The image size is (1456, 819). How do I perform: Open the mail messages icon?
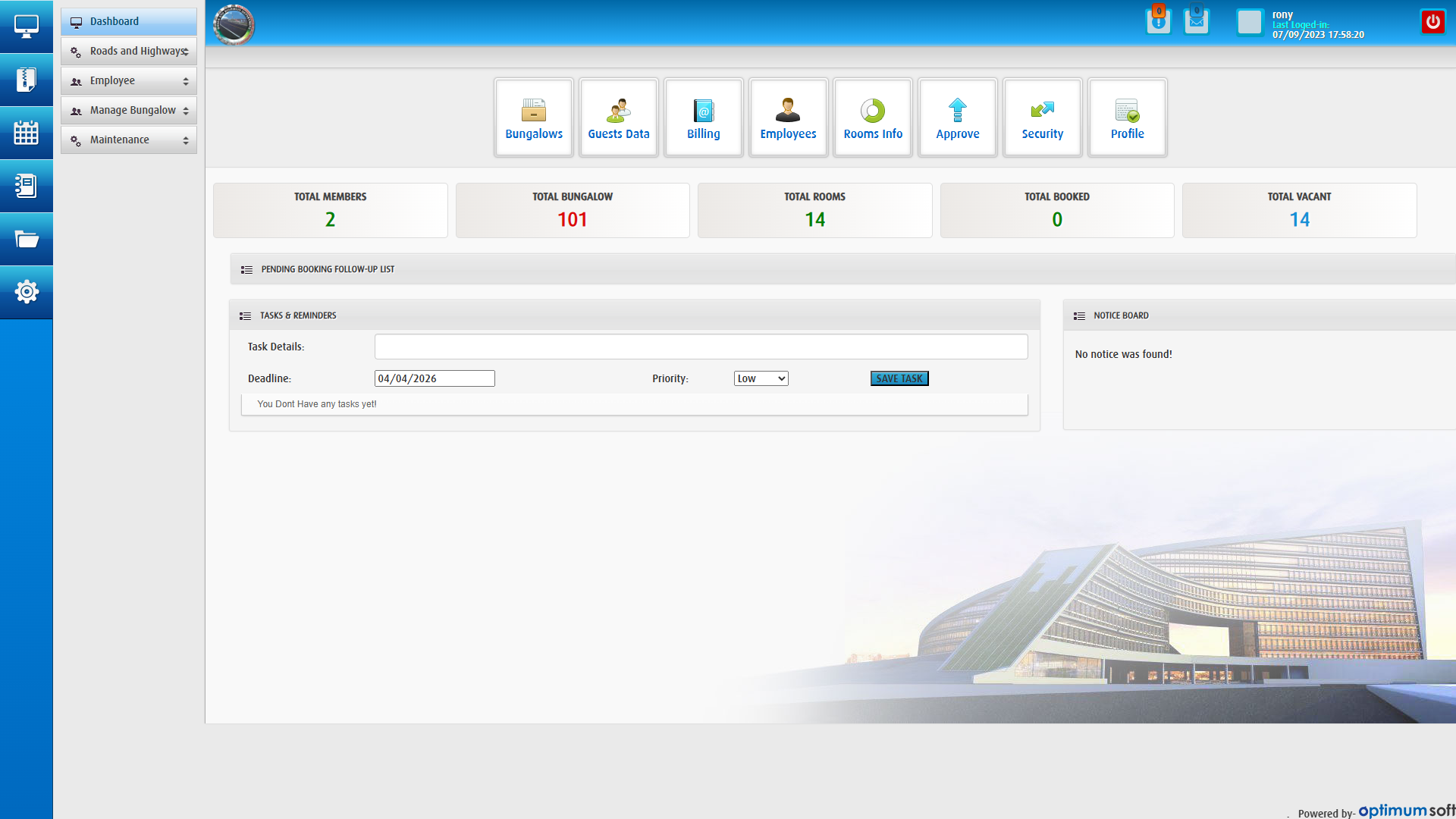point(1196,21)
